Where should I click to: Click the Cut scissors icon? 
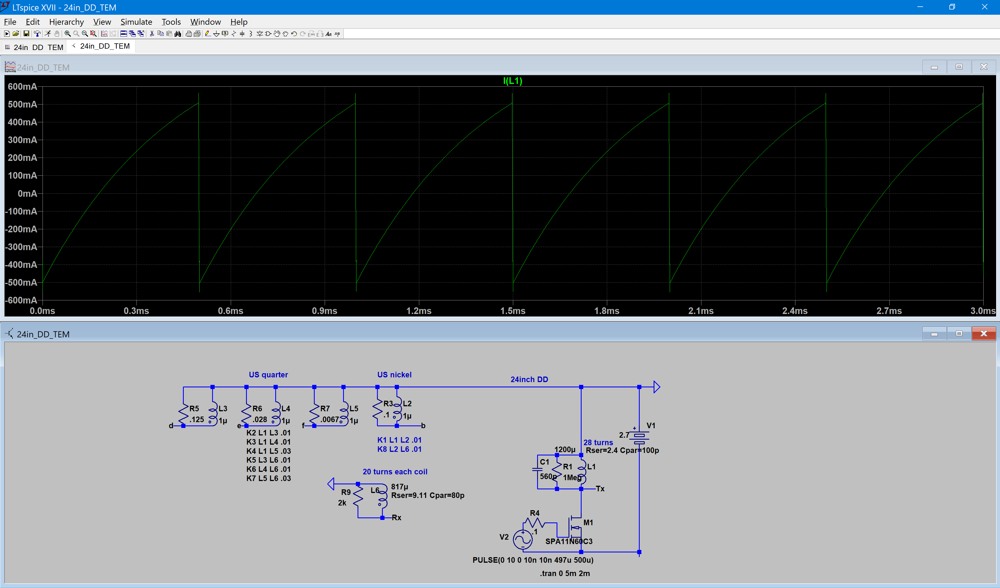(151, 34)
